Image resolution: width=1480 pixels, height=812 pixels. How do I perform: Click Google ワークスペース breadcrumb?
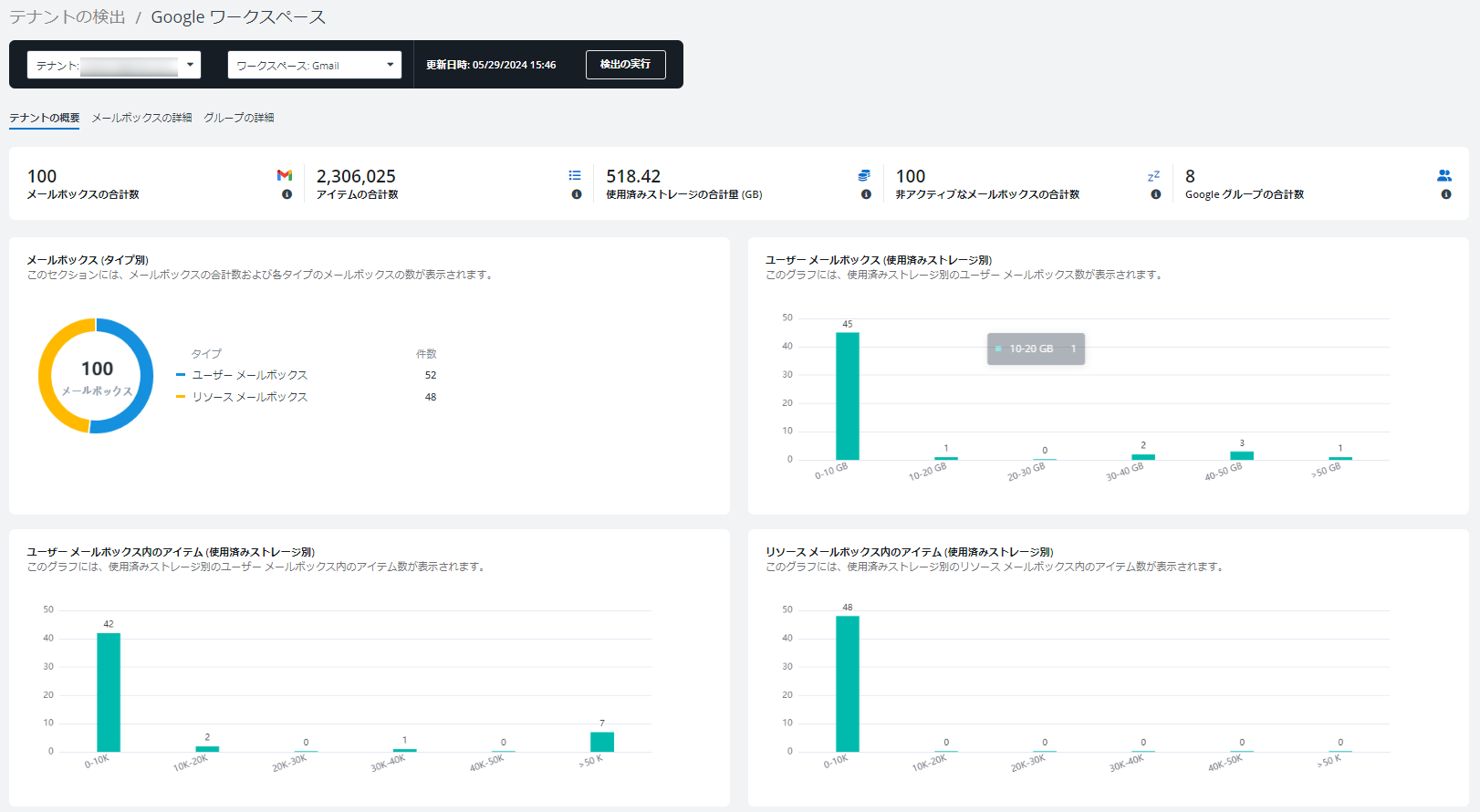click(x=238, y=17)
